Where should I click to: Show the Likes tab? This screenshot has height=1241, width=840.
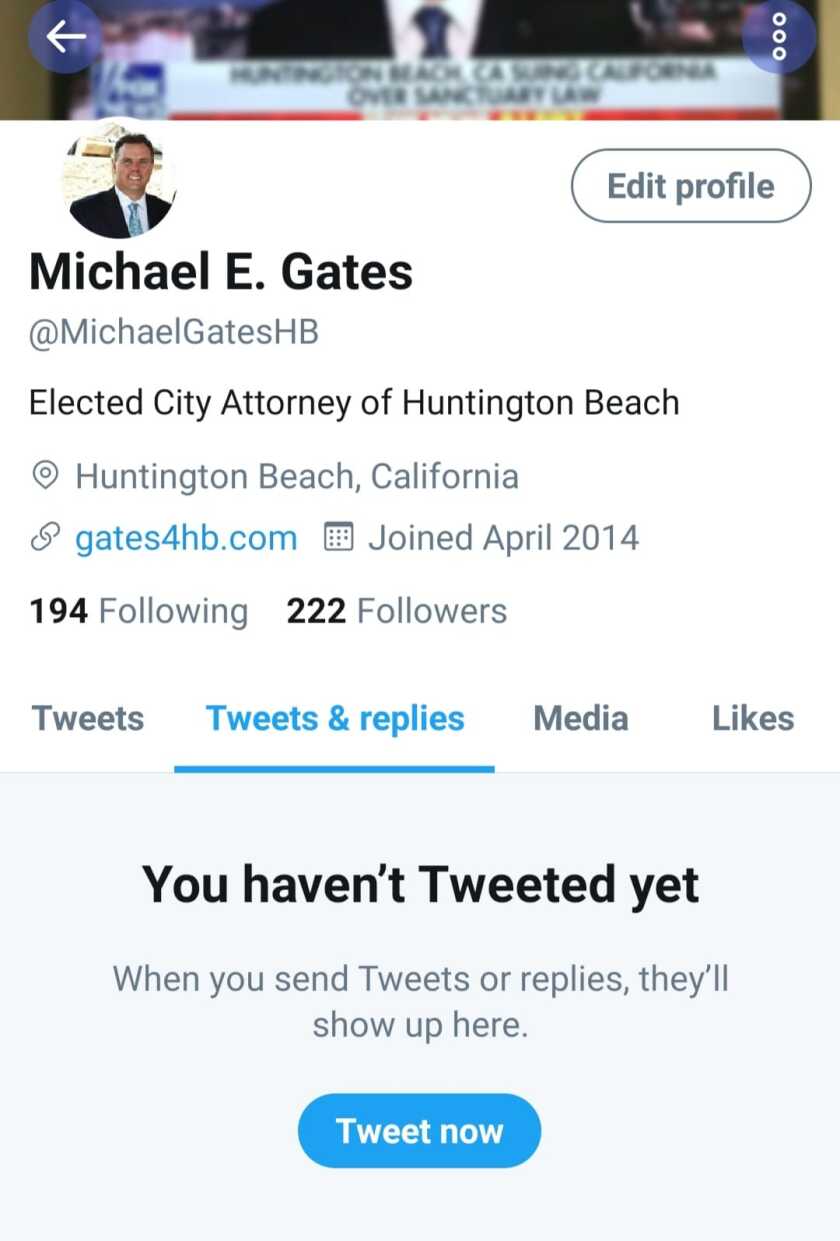[x=753, y=719]
